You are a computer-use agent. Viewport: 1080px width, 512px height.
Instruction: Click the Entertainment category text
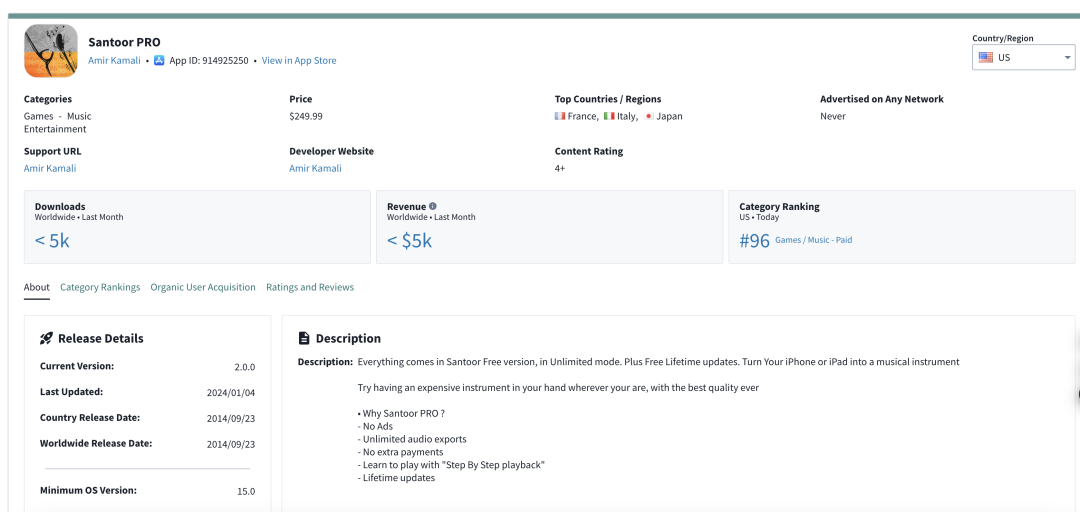tap(55, 129)
